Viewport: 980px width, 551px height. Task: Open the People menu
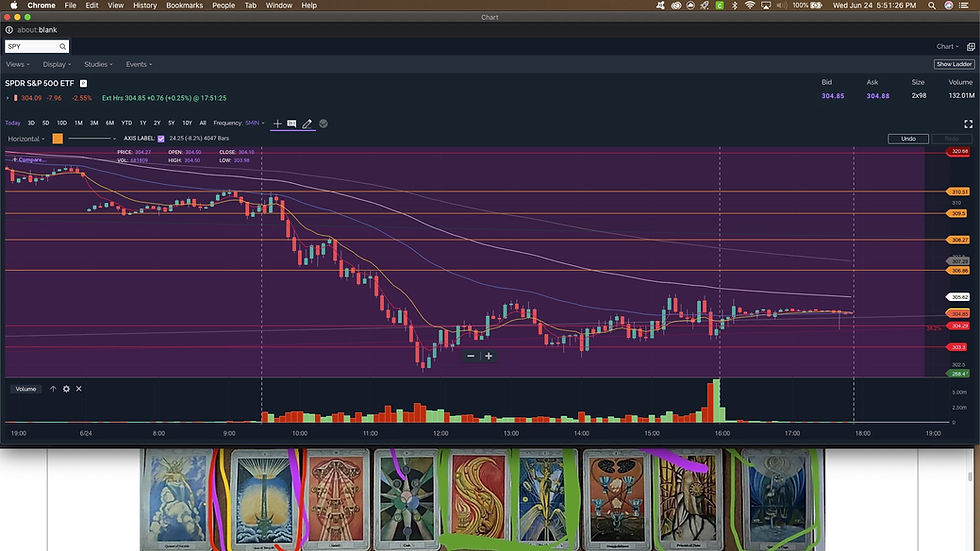224,5
